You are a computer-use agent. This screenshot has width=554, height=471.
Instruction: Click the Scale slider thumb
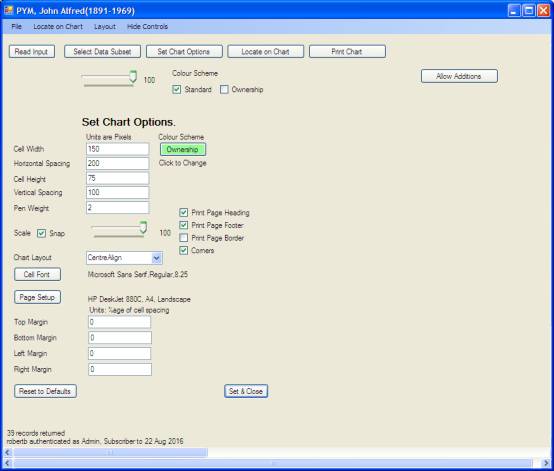point(143,227)
